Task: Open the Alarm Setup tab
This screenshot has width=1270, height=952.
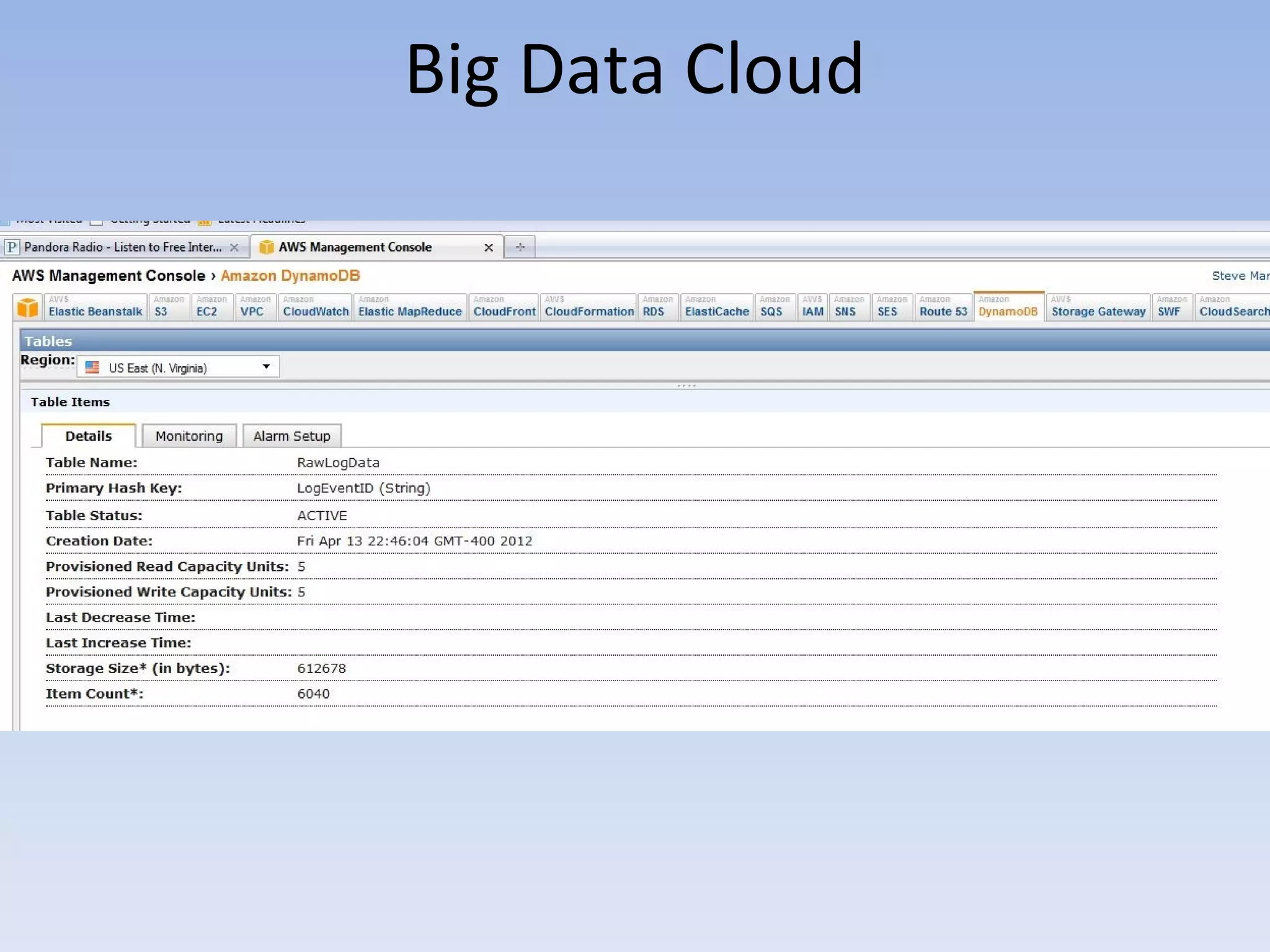Action: coord(291,436)
